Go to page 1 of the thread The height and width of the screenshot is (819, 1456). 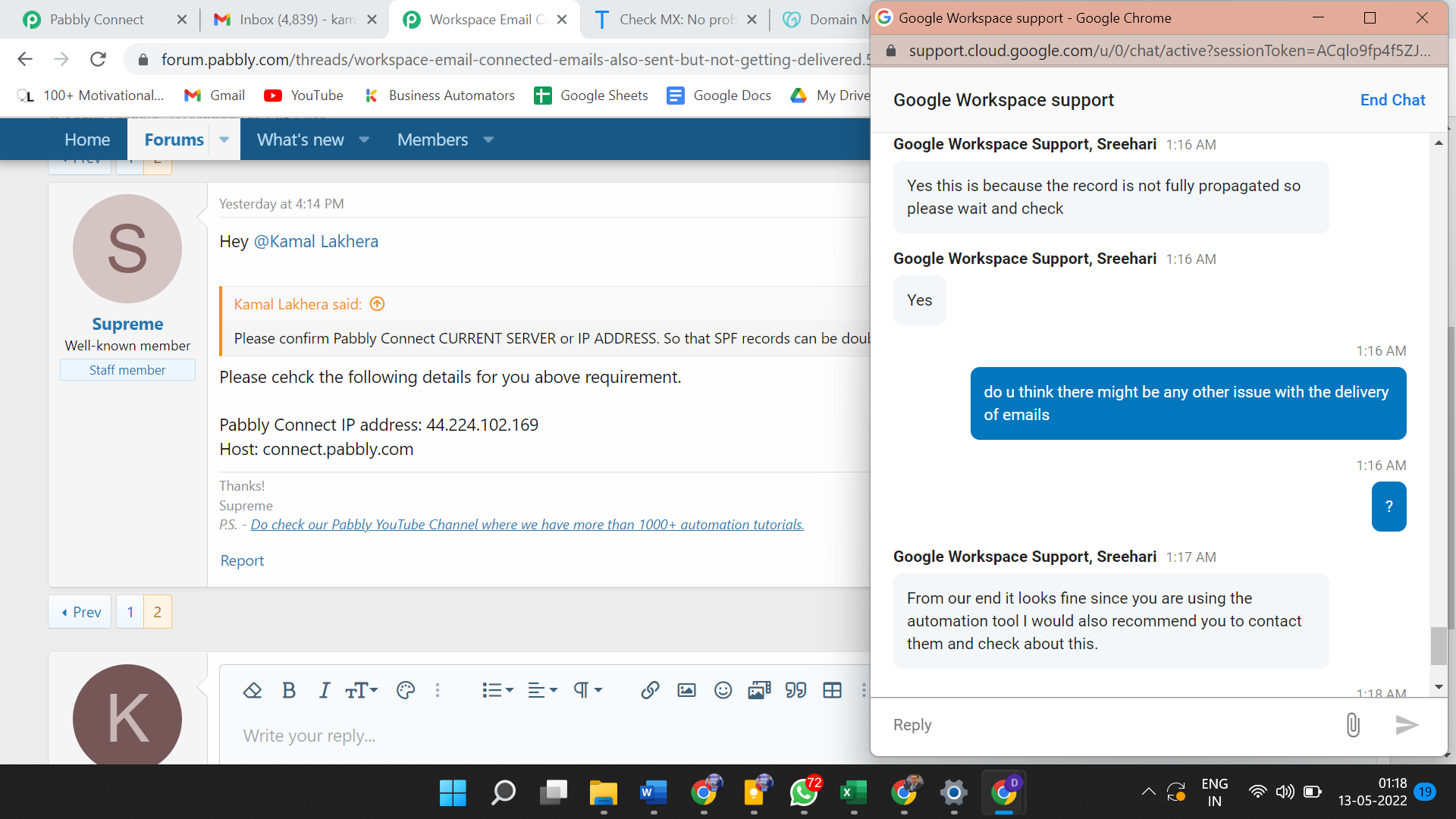[x=130, y=612]
